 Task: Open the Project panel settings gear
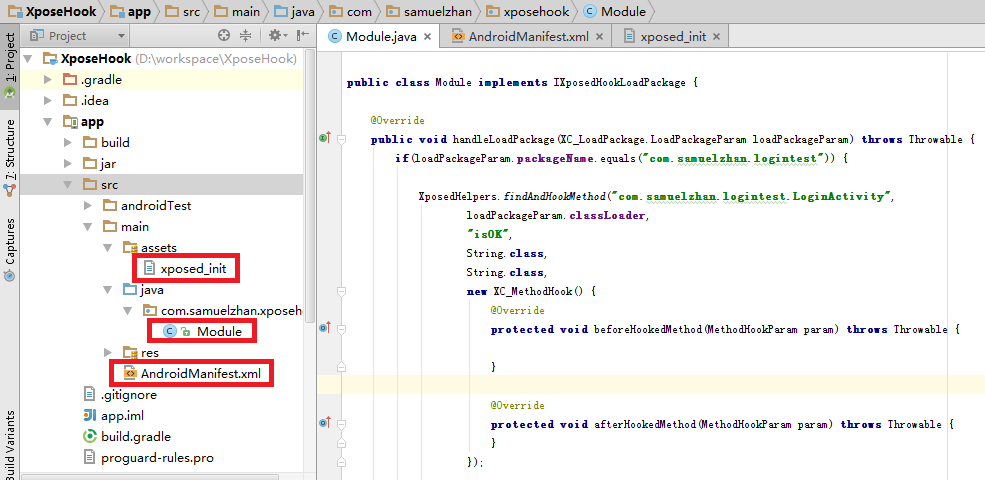pos(274,36)
